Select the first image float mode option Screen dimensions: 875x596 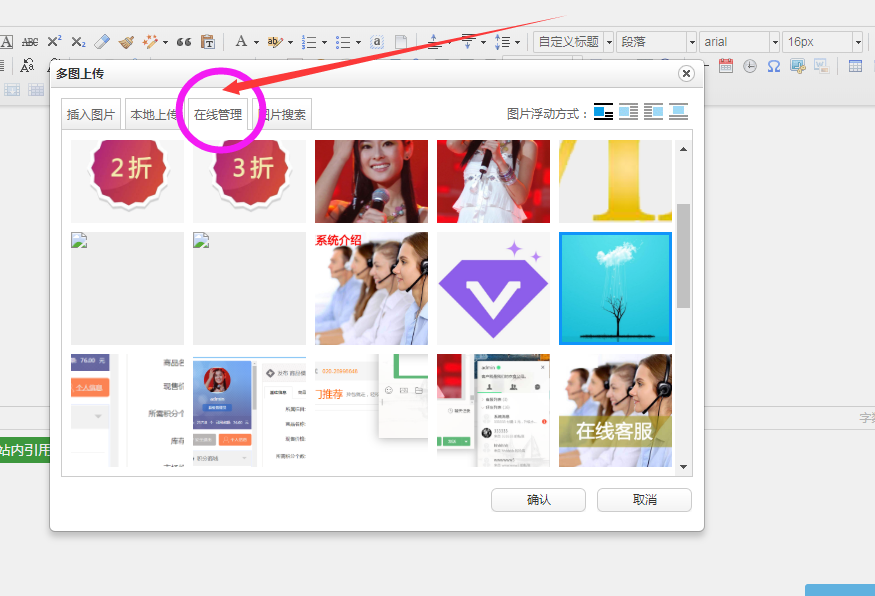click(603, 112)
